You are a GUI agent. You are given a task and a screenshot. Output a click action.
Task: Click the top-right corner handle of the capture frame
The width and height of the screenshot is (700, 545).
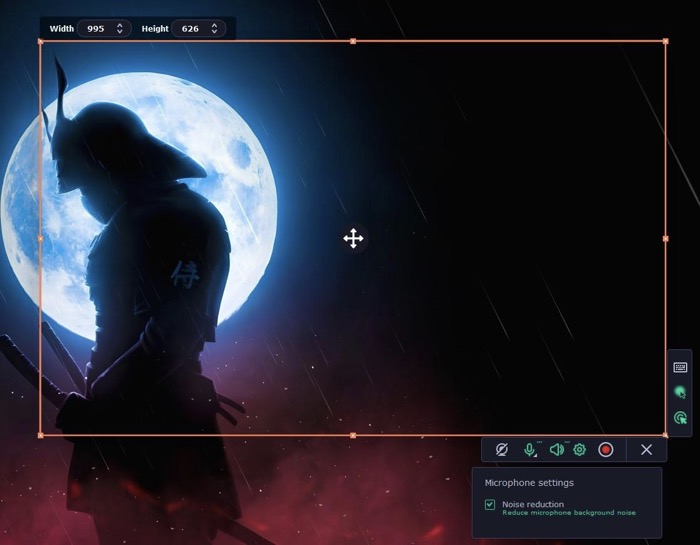(666, 42)
